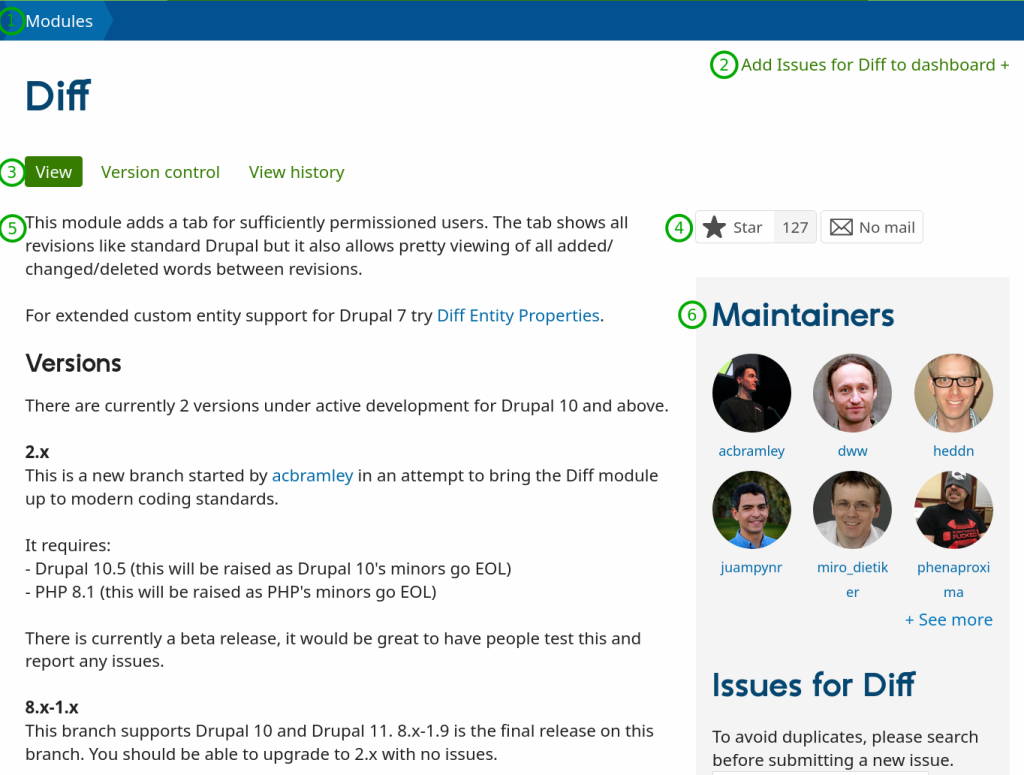Open heddn maintainer name link
Image resolution: width=1024 pixels, height=775 pixels.
point(953,451)
